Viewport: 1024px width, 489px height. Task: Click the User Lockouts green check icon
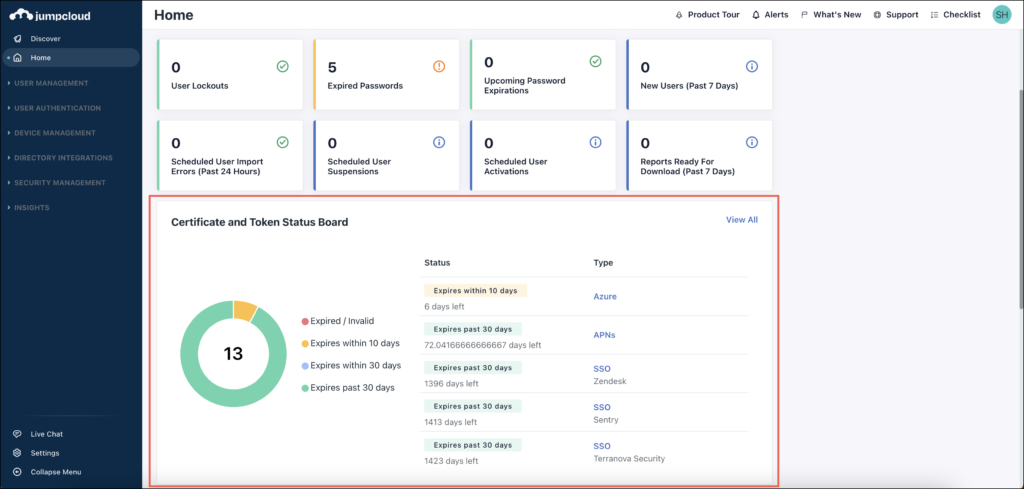point(283,66)
